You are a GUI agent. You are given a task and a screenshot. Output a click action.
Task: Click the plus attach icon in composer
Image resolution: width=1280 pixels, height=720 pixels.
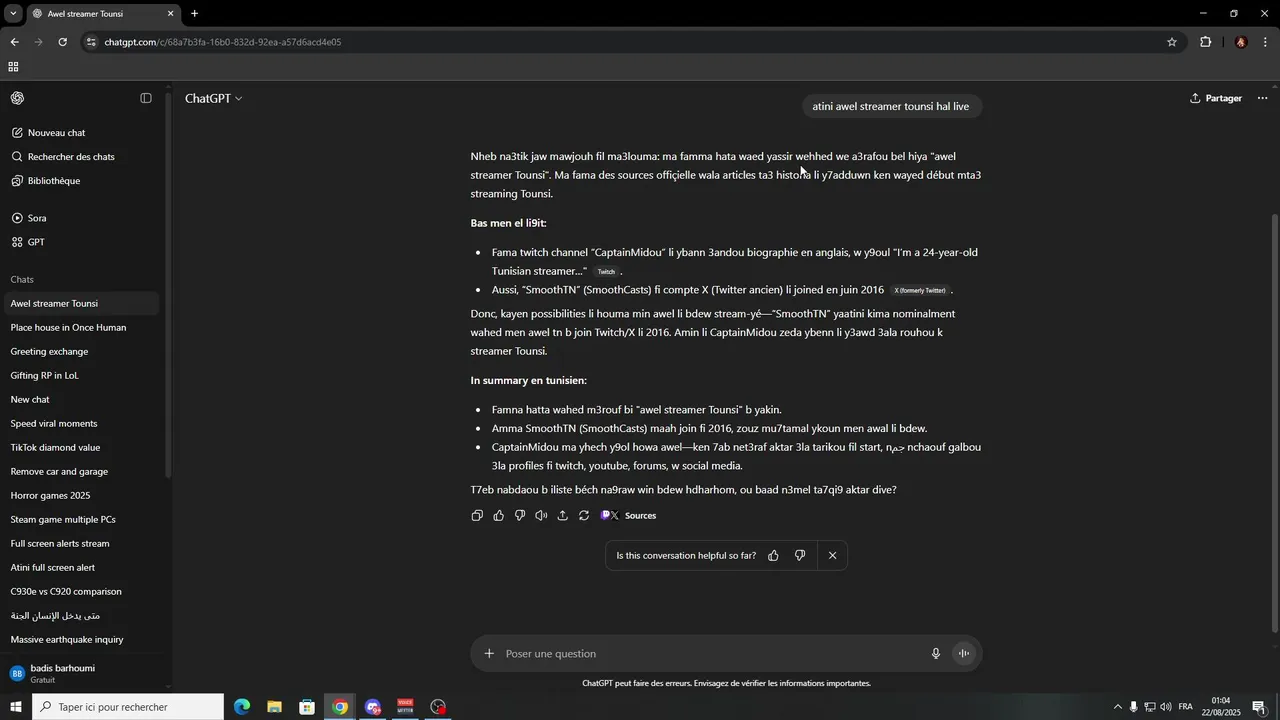point(489,654)
